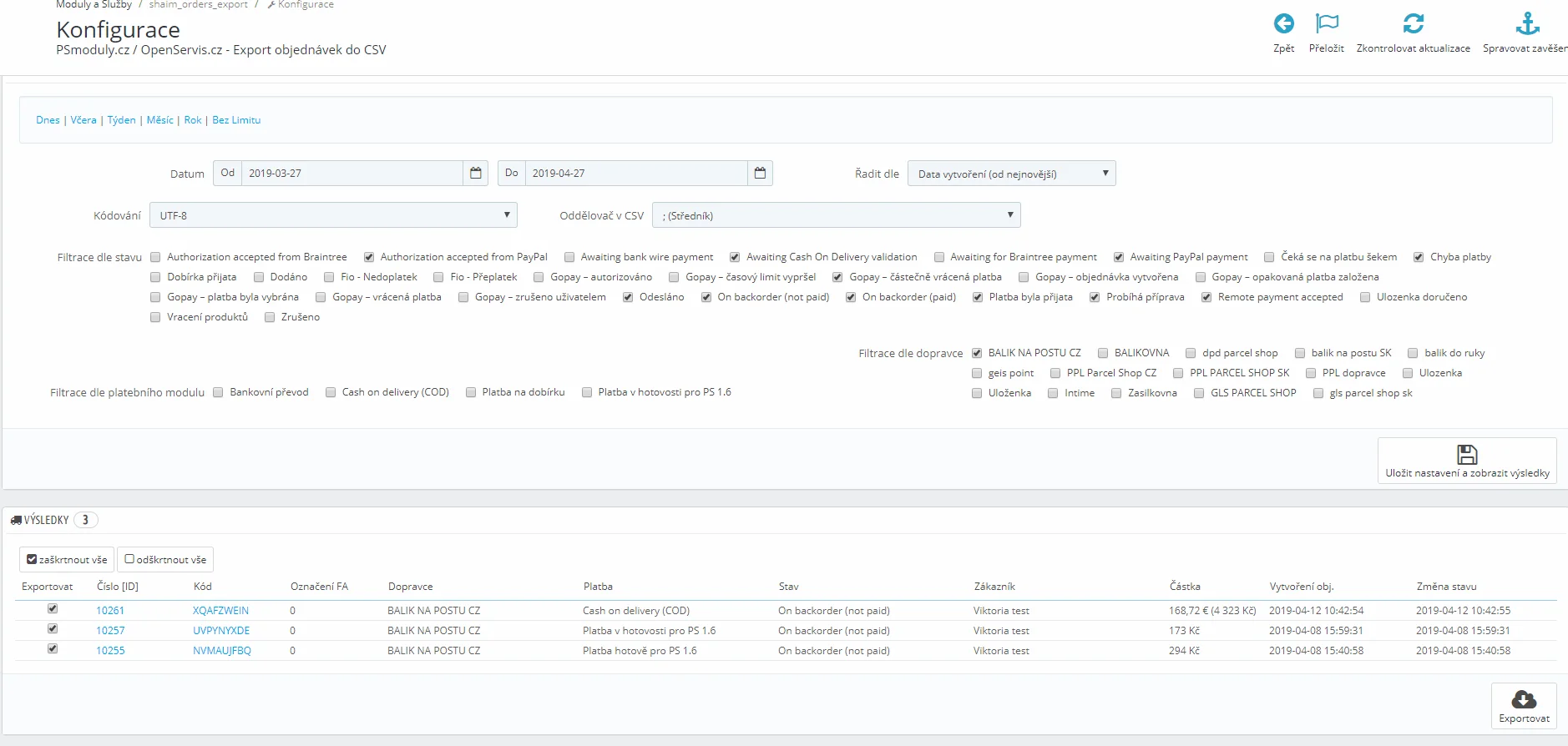Open the Řadit dle sorting dropdown

coord(1011,174)
